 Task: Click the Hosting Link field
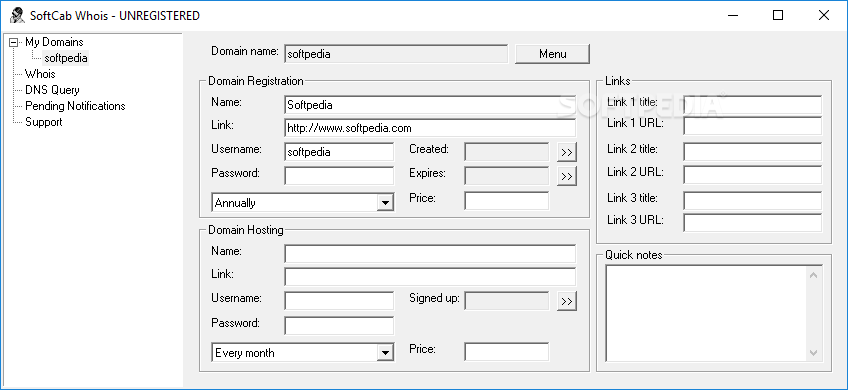(x=430, y=277)
